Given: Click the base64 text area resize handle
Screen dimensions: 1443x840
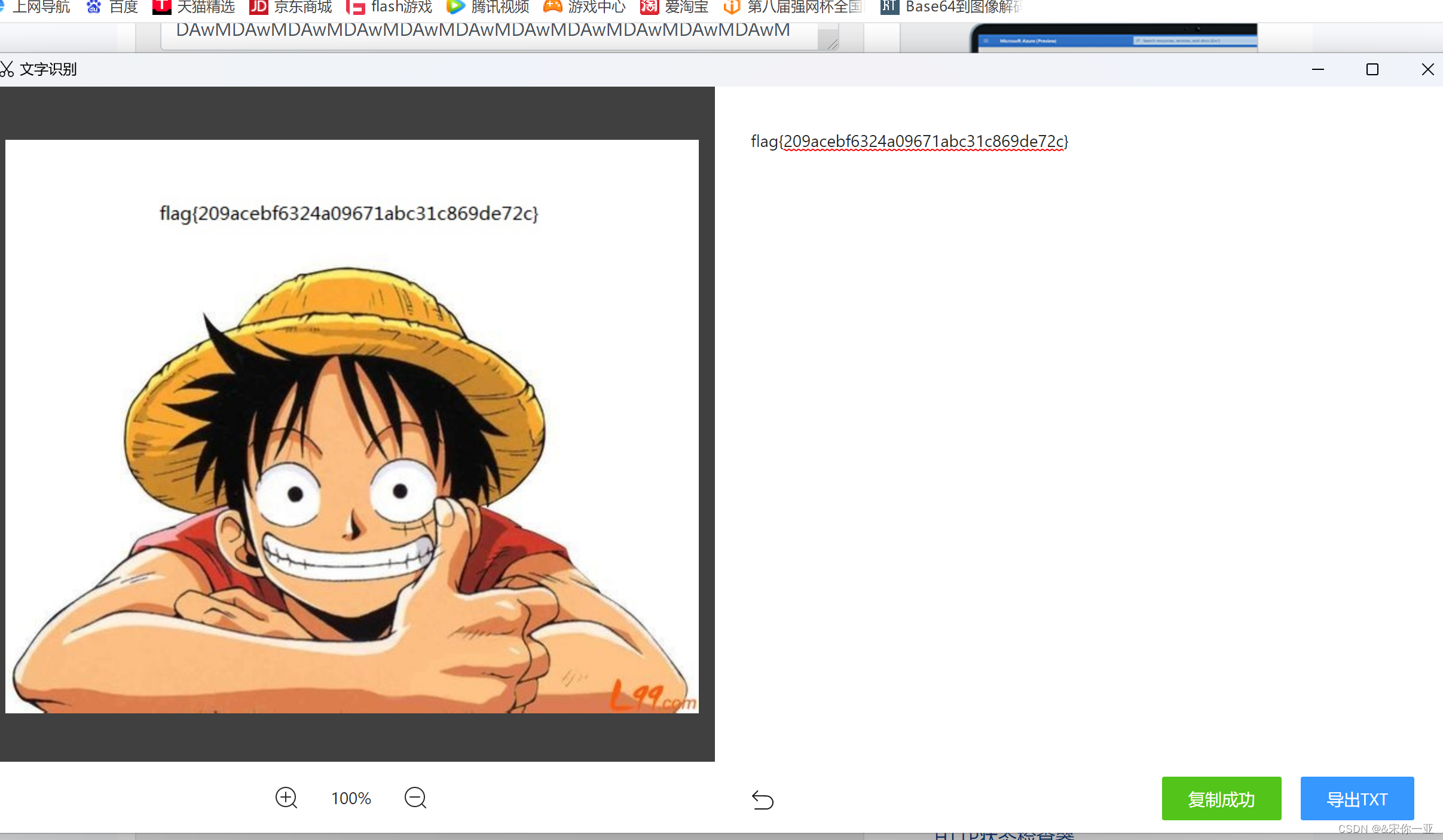Looking at the screenshot, I should (832, 44).
